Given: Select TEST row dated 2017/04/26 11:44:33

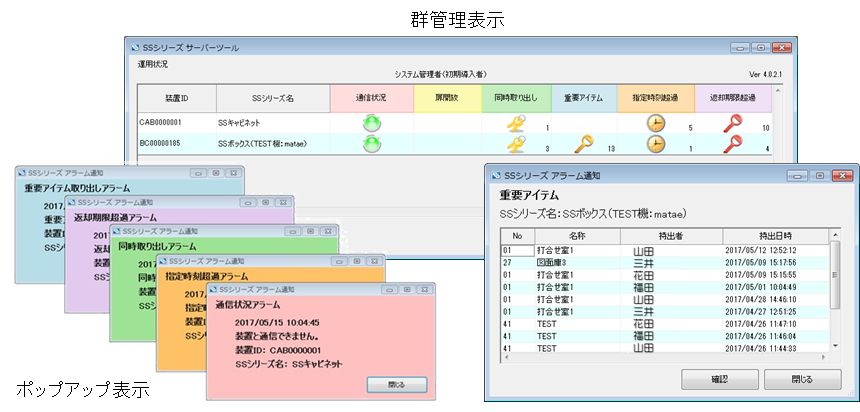Looking at the screenshot, I should [664, 348].
